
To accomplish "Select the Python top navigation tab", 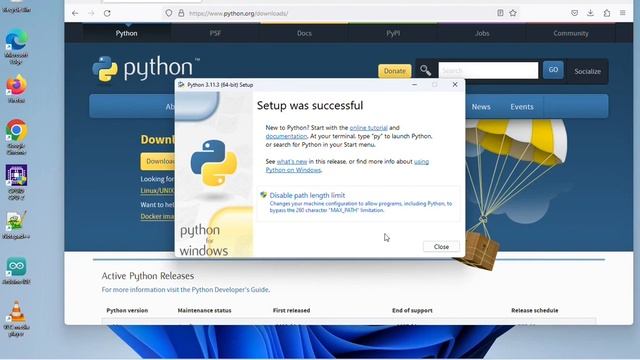I will [127, 33].
